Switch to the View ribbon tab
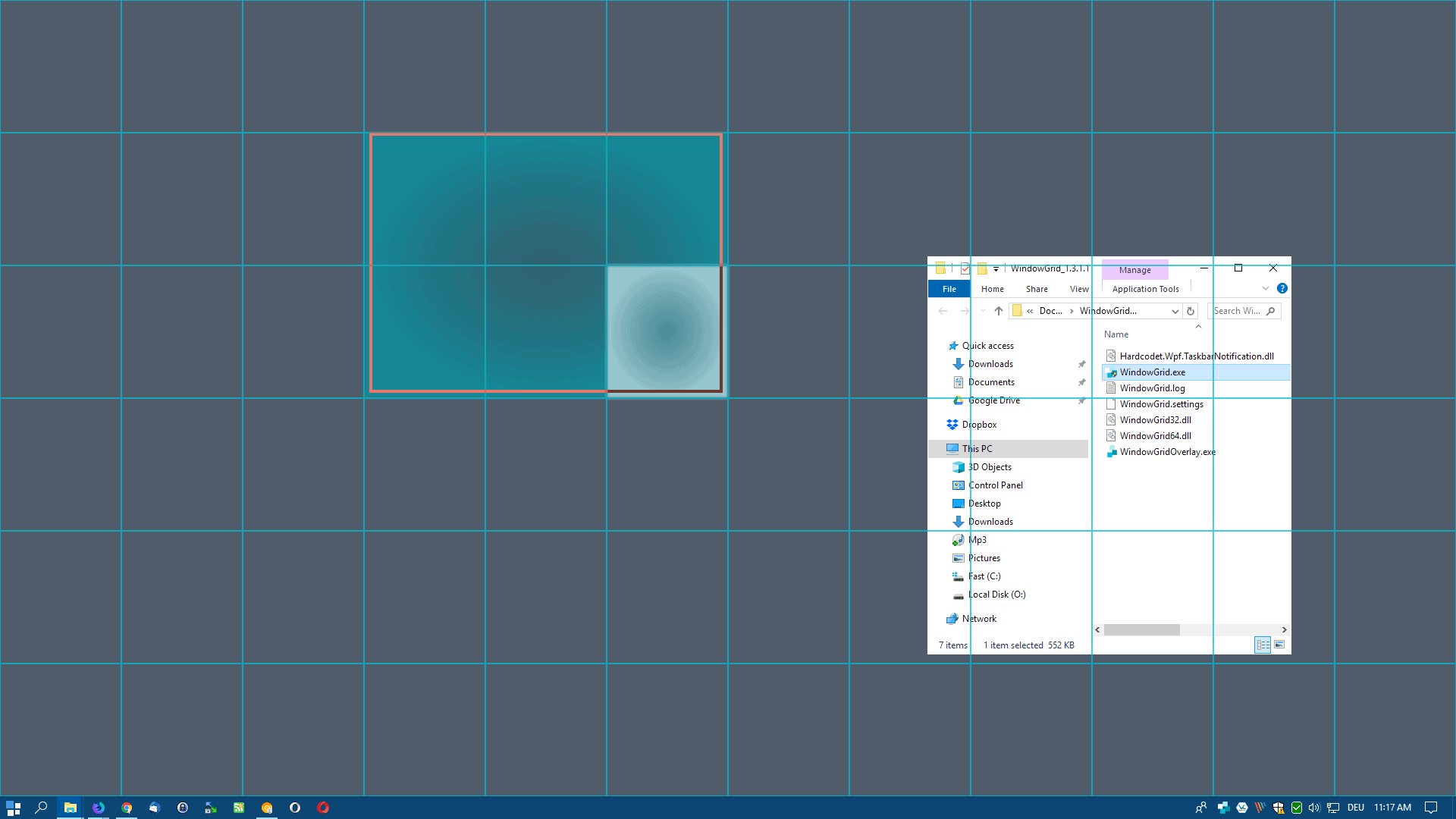 [1079, 289]
